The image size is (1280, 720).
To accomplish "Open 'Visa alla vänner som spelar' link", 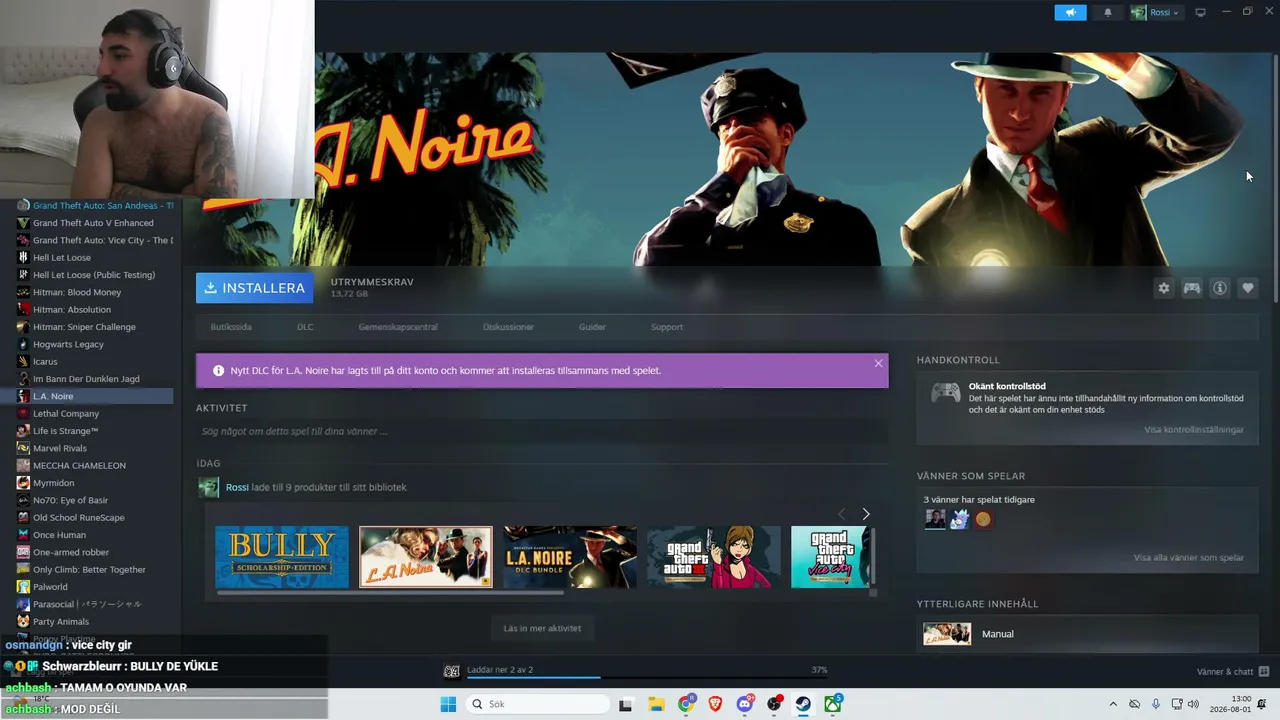I will pos(1189,558).
